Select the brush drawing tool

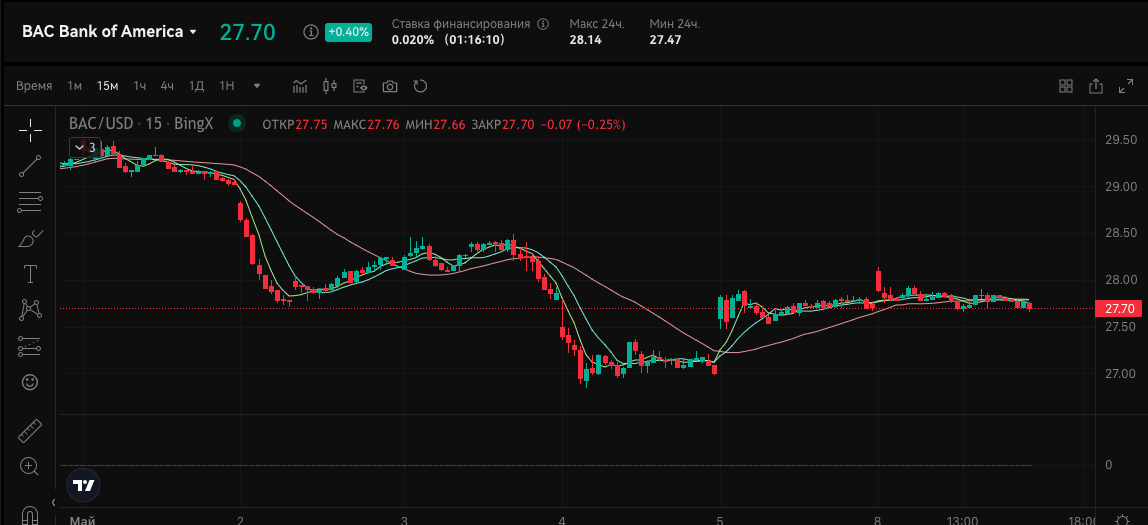tap(30, 239)
